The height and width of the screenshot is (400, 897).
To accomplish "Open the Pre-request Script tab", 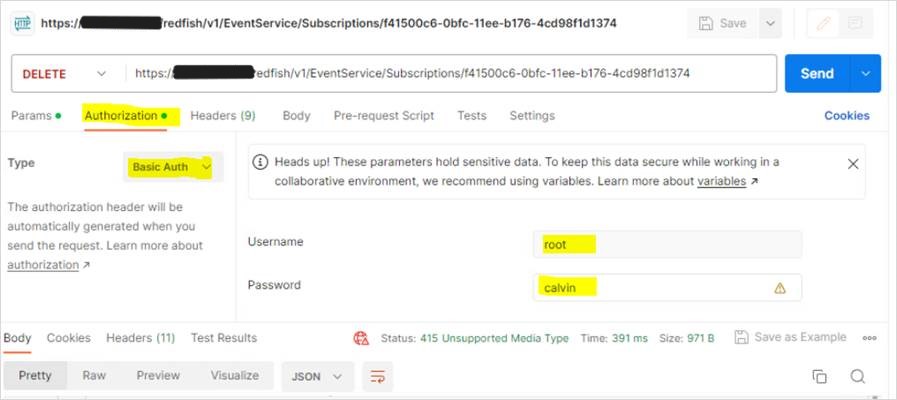I will point(384,115).
